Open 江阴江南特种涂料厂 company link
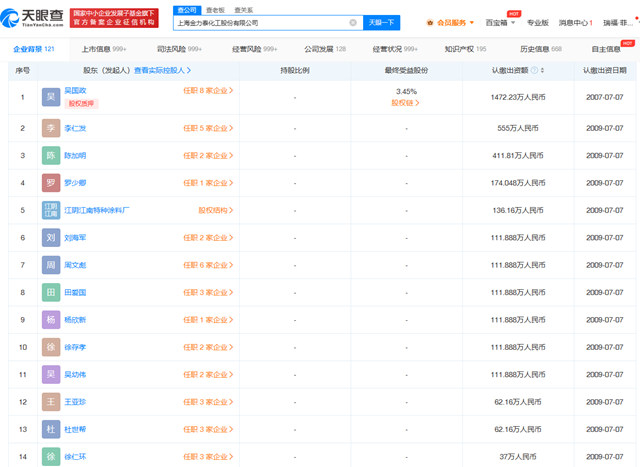The height and width of the screenshot is (467, 640). tap(97, 210)
